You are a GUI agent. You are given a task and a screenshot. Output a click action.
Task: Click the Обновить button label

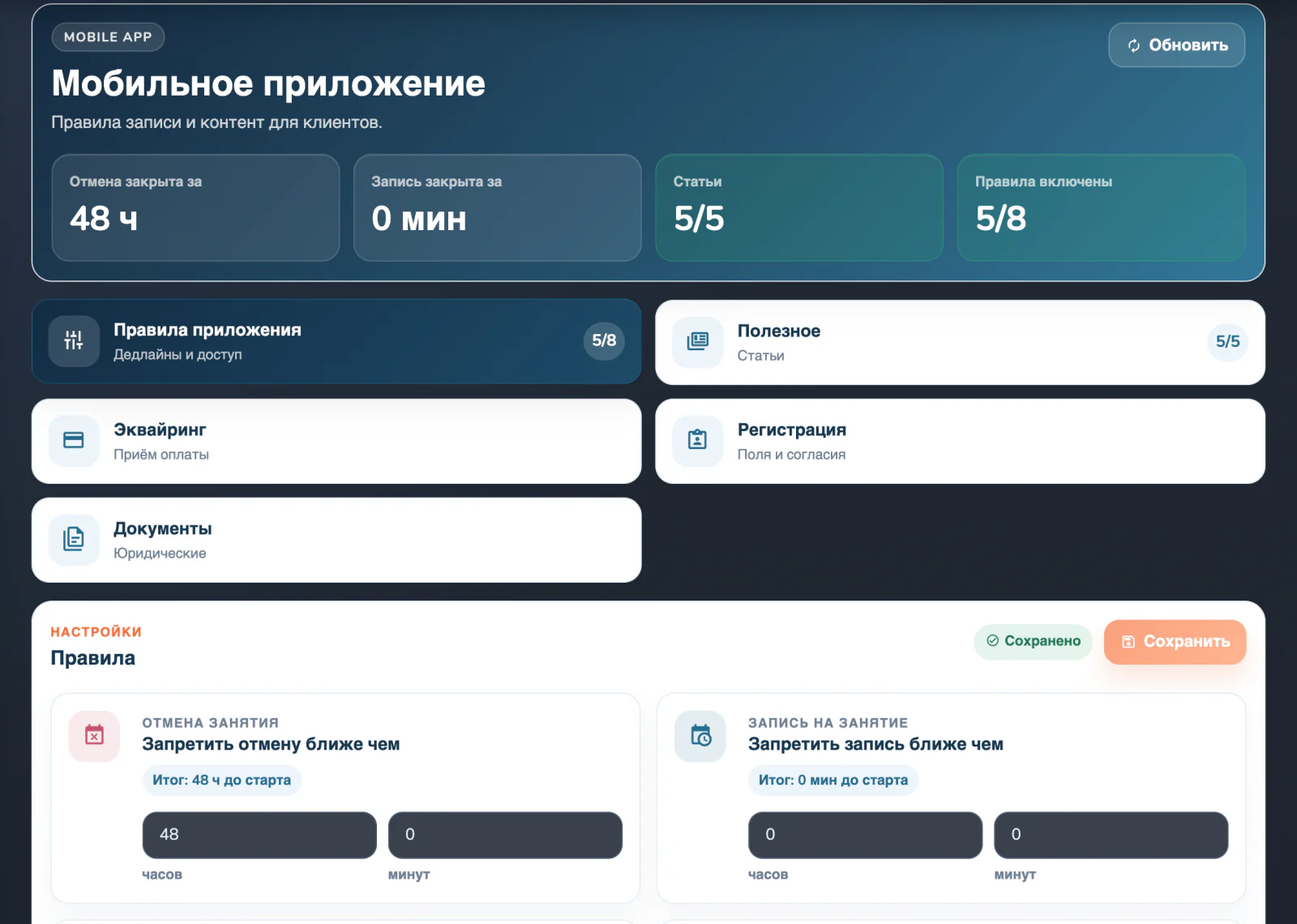coord(1188,45)
